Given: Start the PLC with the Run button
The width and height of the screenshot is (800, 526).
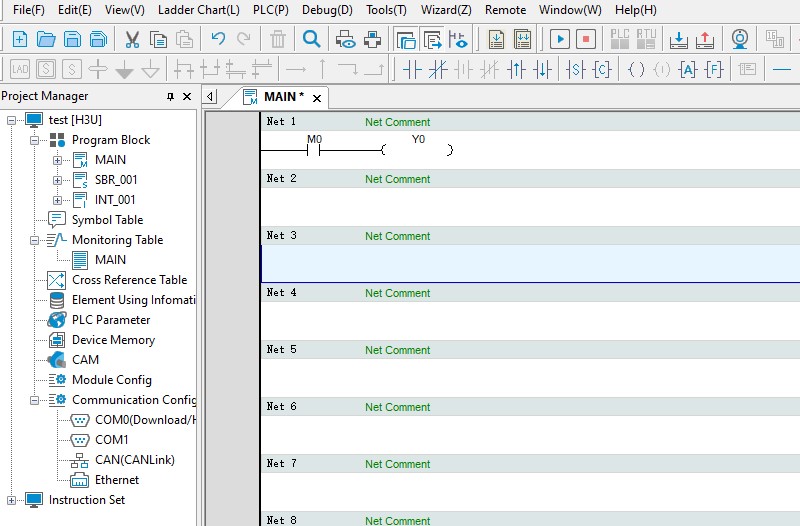Looking at the screenshot, I should tap(560, 39).
